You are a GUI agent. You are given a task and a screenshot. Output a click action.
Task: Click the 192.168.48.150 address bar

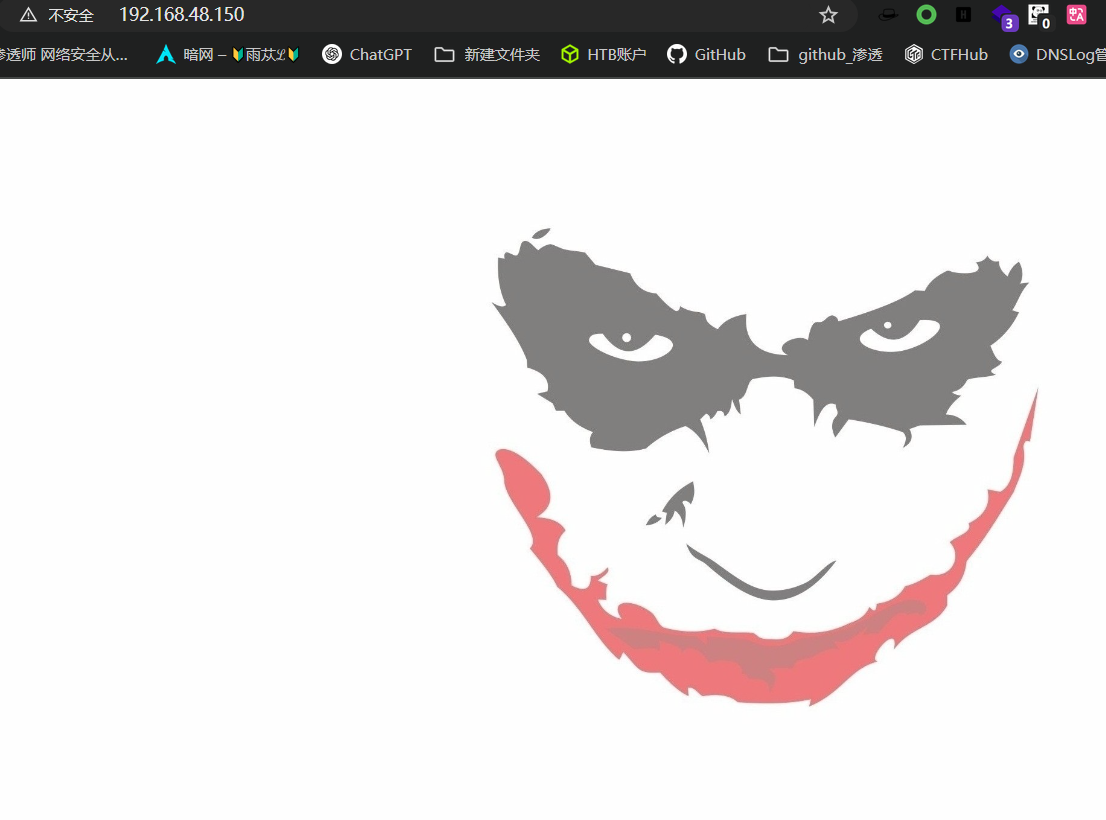427,15
